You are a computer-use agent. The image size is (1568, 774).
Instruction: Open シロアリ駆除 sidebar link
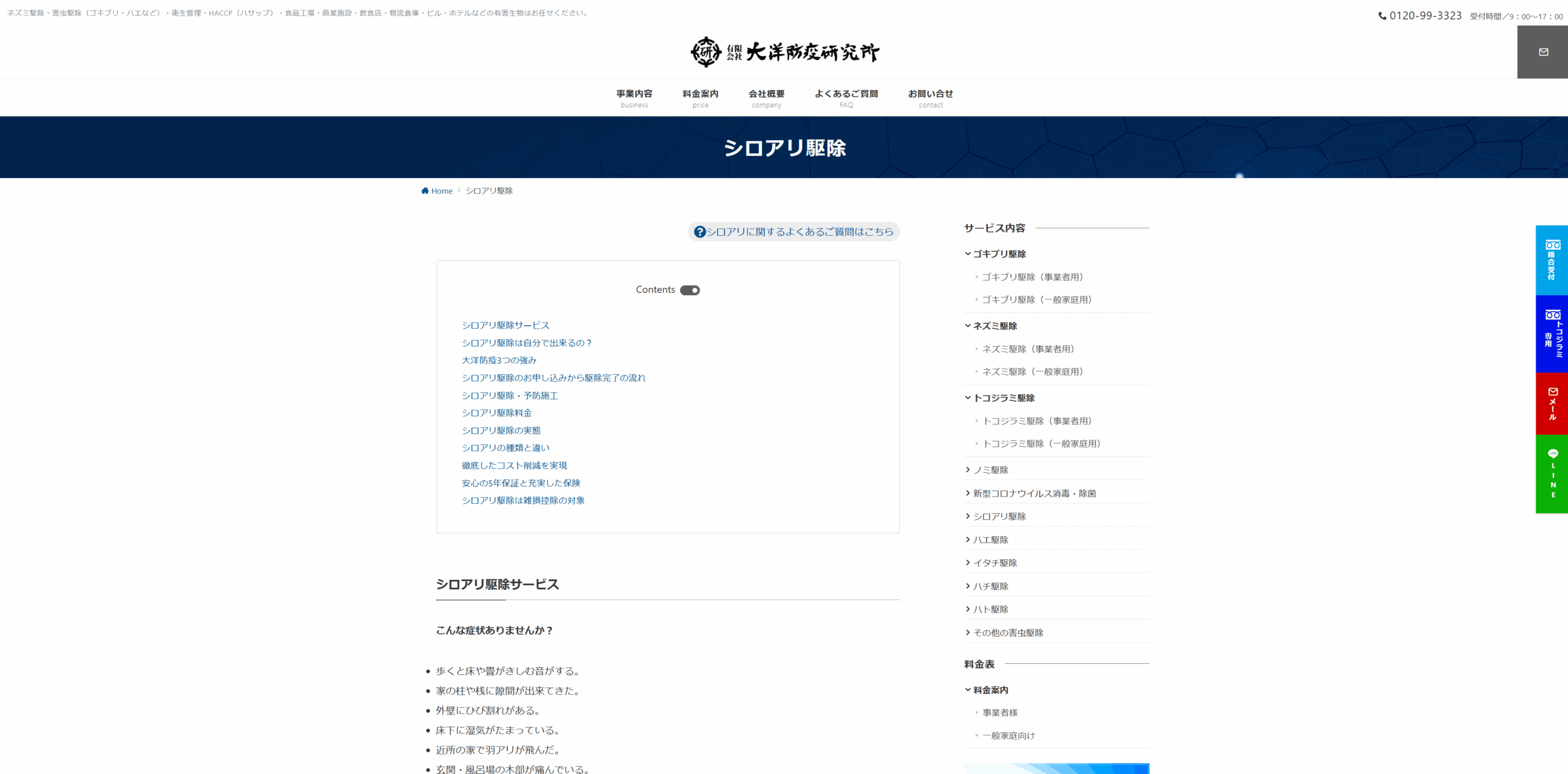point(1000,516)
